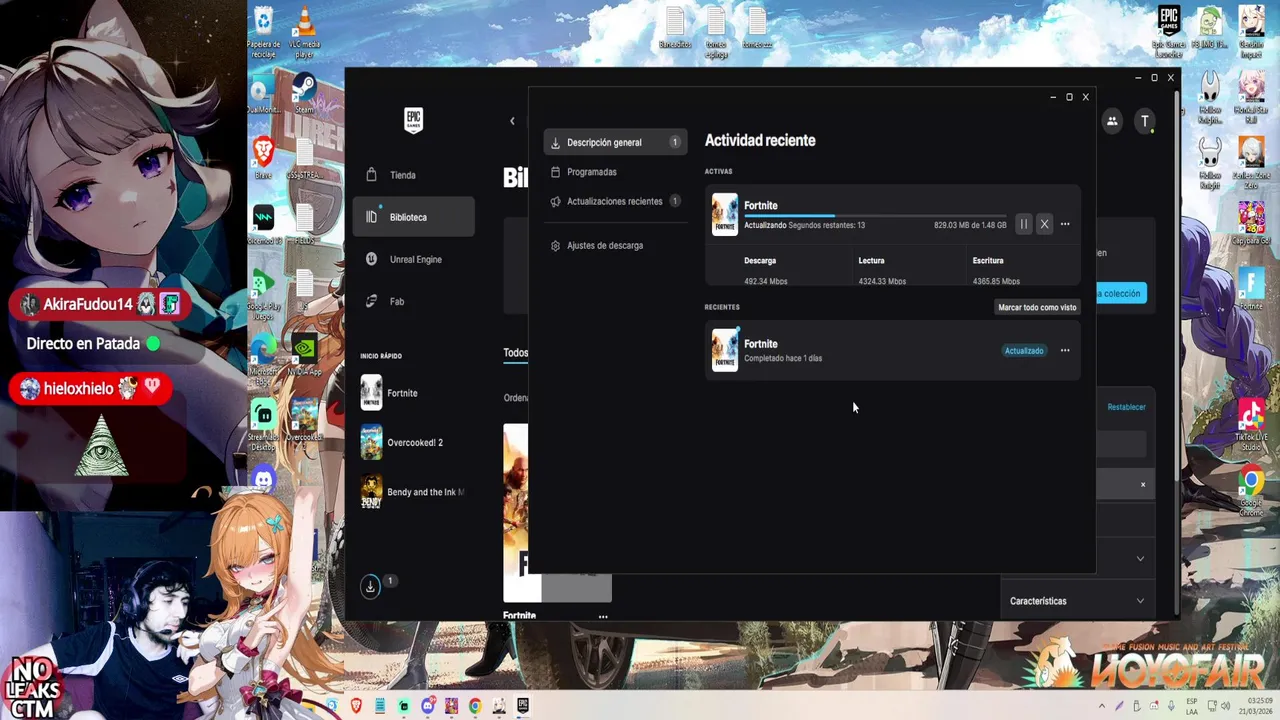Open more options for the updating Fortnite

coord(1065,224)
